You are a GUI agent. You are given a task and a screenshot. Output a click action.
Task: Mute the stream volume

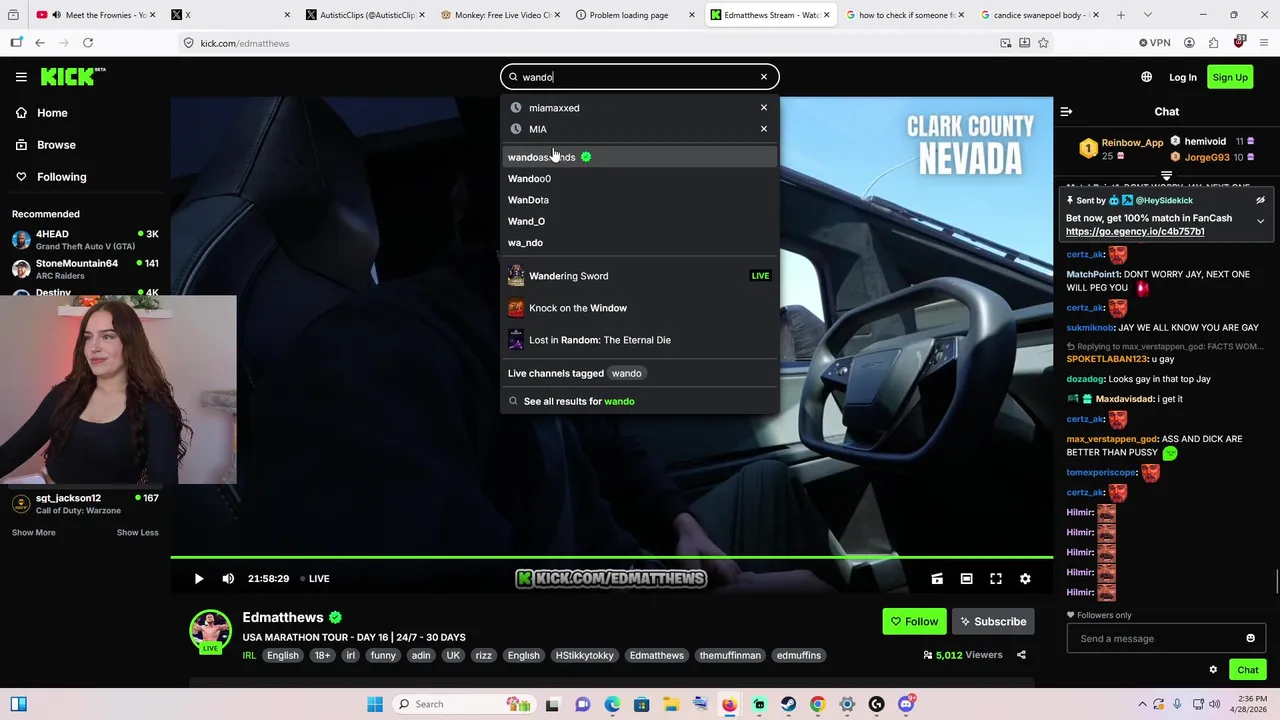tap(228, 578)
